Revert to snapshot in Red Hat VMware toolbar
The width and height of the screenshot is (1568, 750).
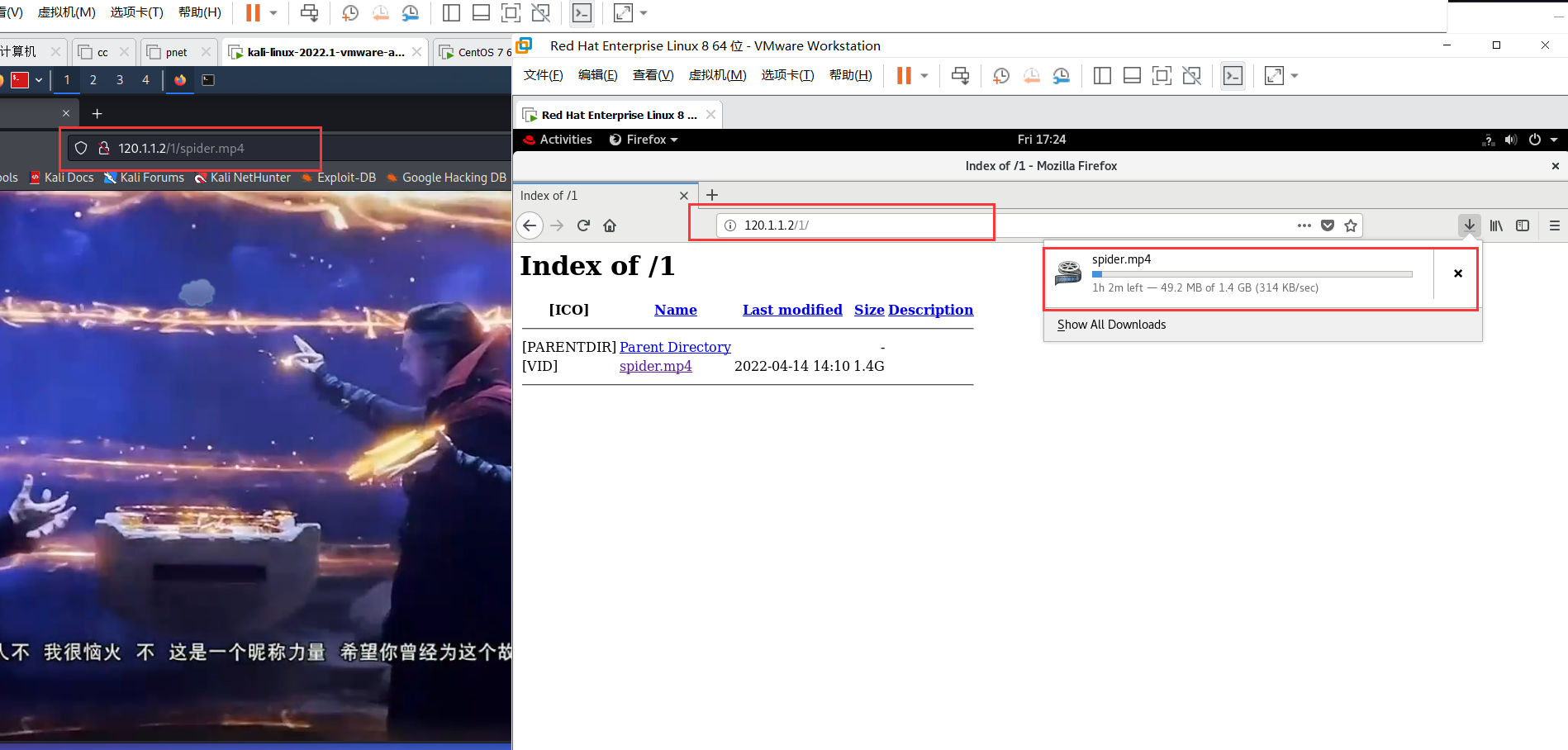(x=1032, y=76)
